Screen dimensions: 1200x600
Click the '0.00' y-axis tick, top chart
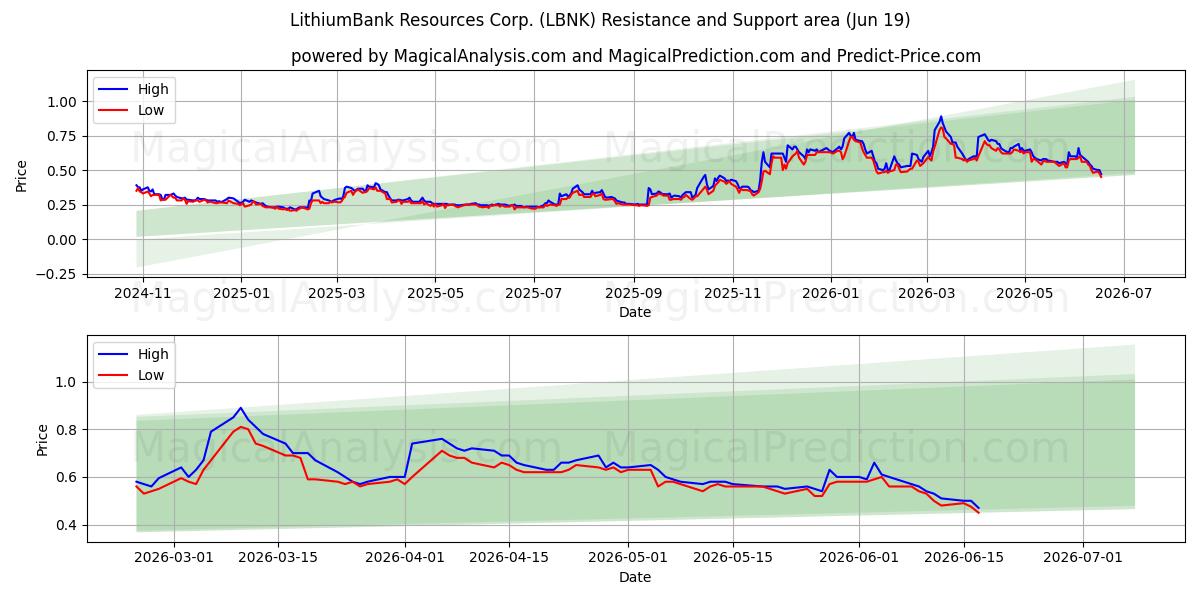coord(63,240)
